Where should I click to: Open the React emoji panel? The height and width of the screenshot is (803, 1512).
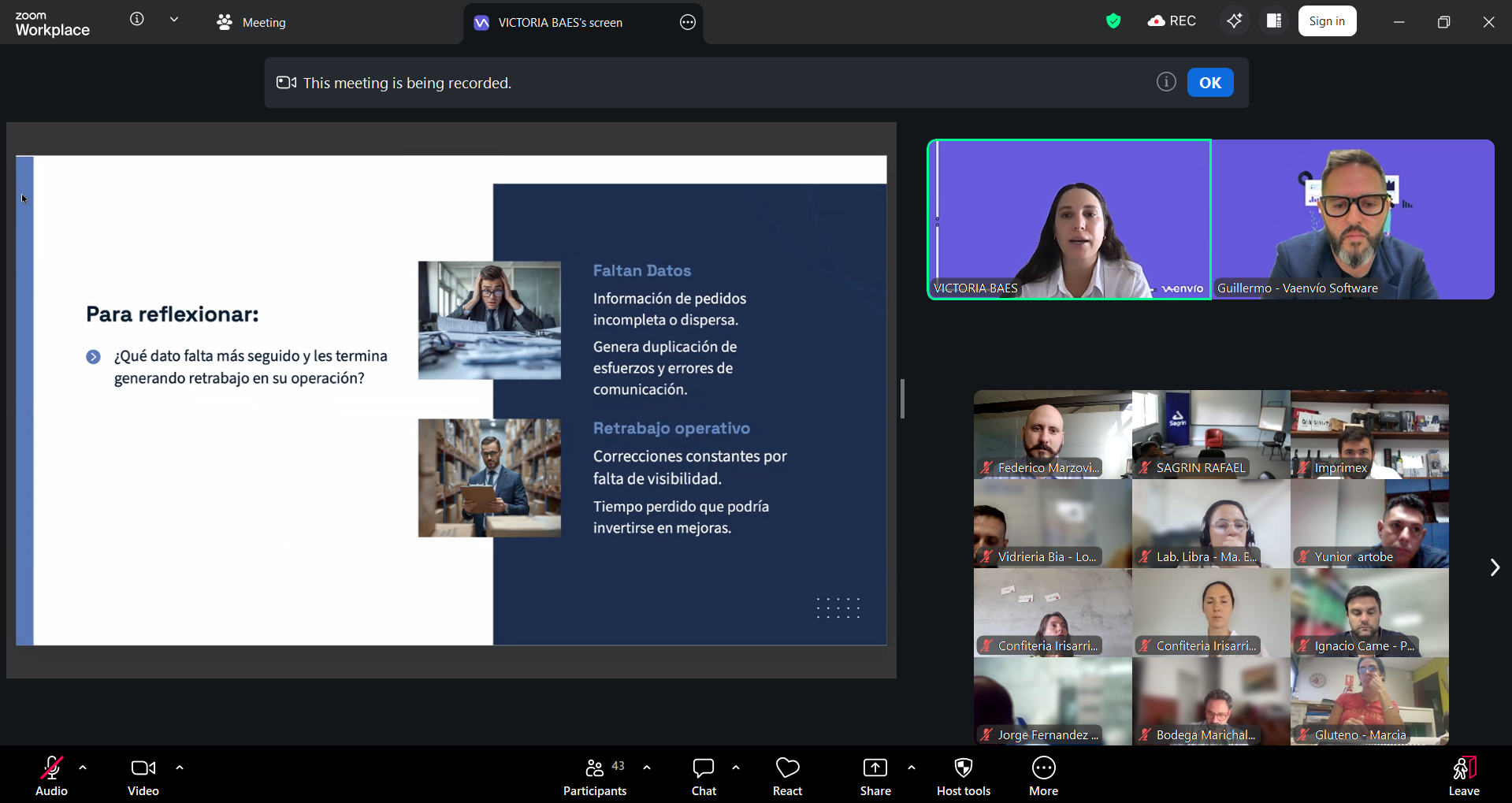coord(787,776)
